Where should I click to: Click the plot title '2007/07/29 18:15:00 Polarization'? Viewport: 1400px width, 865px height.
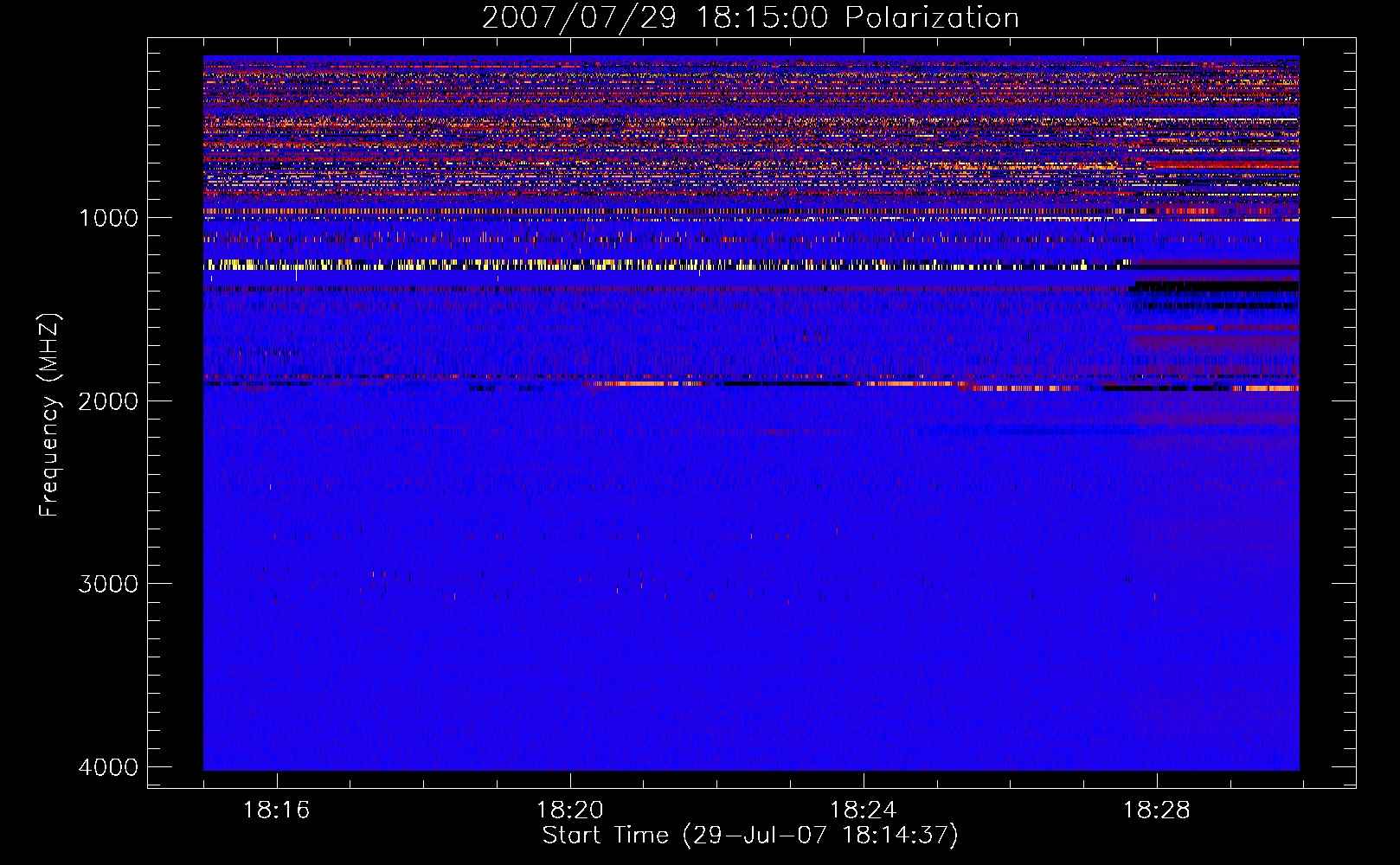[x=750, y=17]
